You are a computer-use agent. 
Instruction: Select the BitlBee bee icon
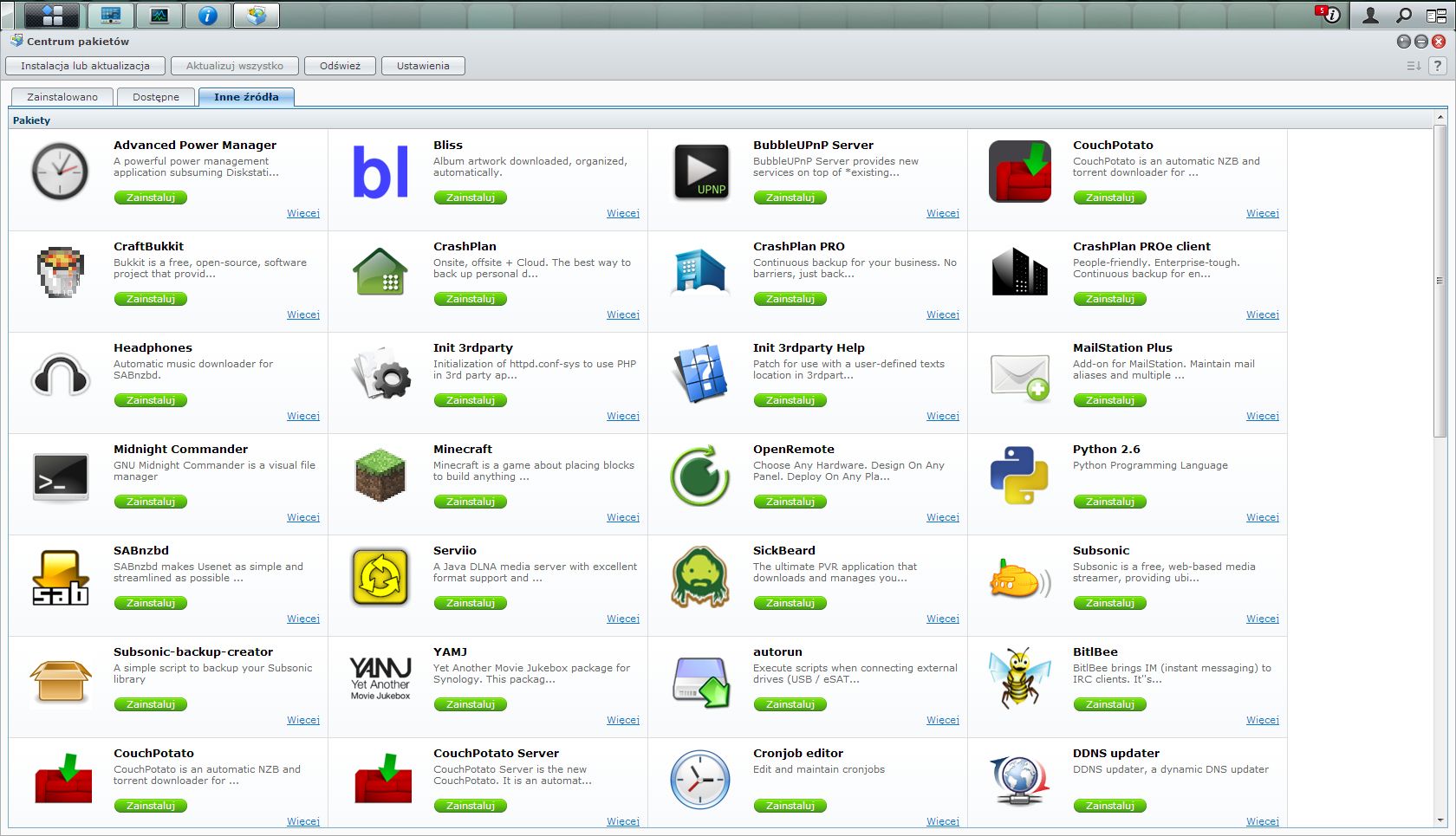pos(1020,677)
